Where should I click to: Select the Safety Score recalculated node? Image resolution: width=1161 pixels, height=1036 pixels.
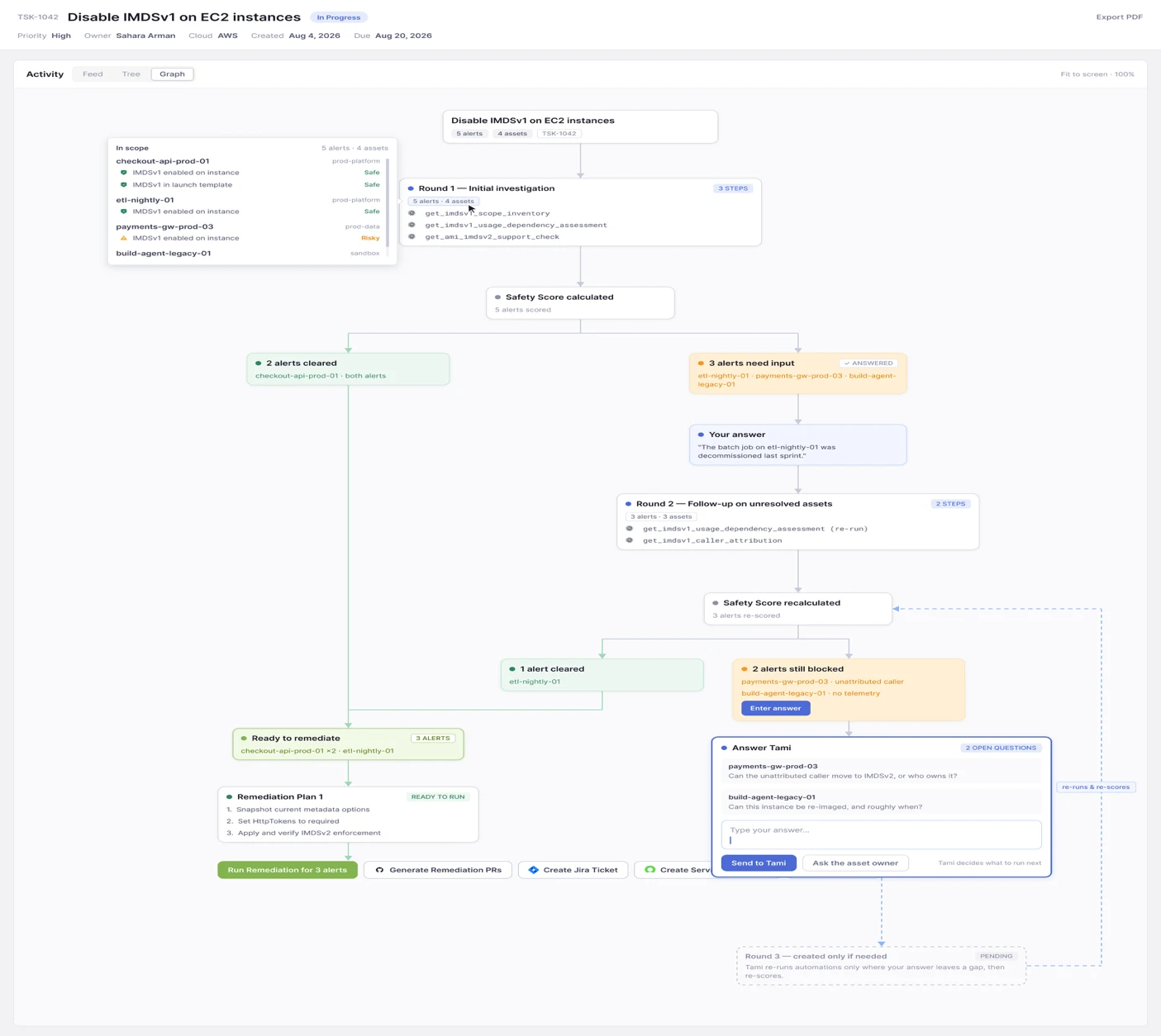pyautogui.click(x=798, y=609)
